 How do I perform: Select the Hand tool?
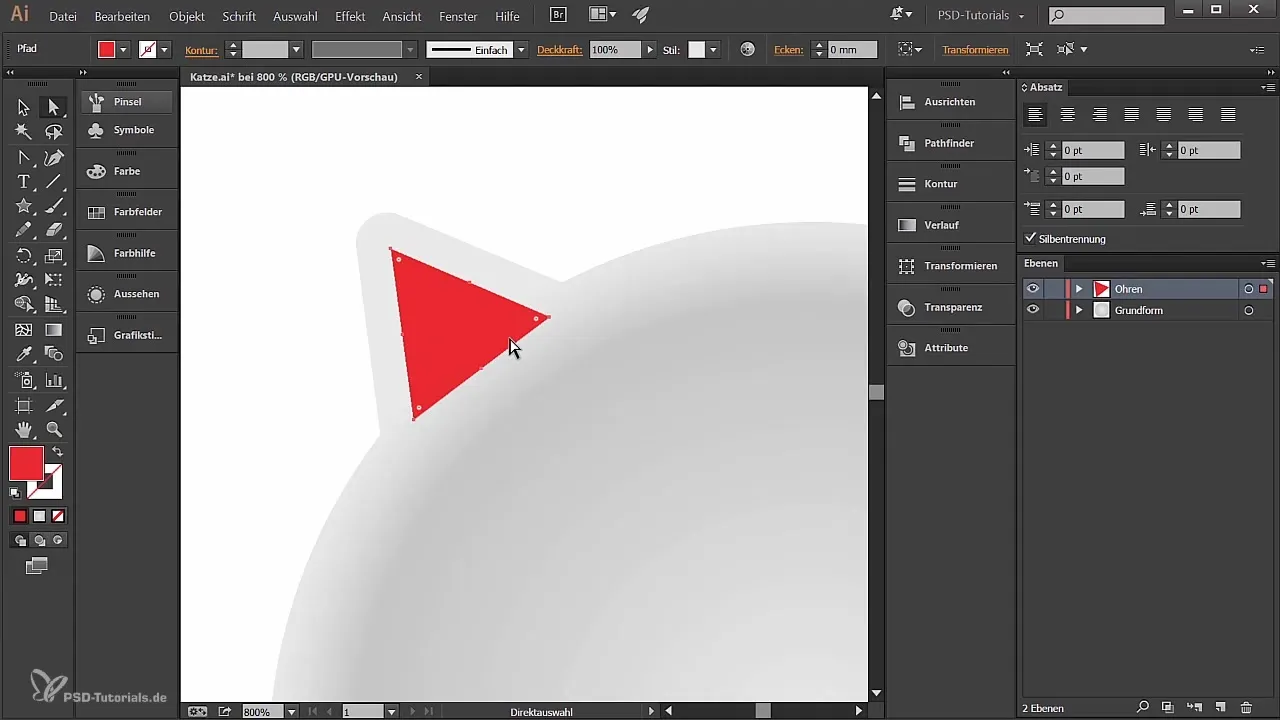pos(23,430)
